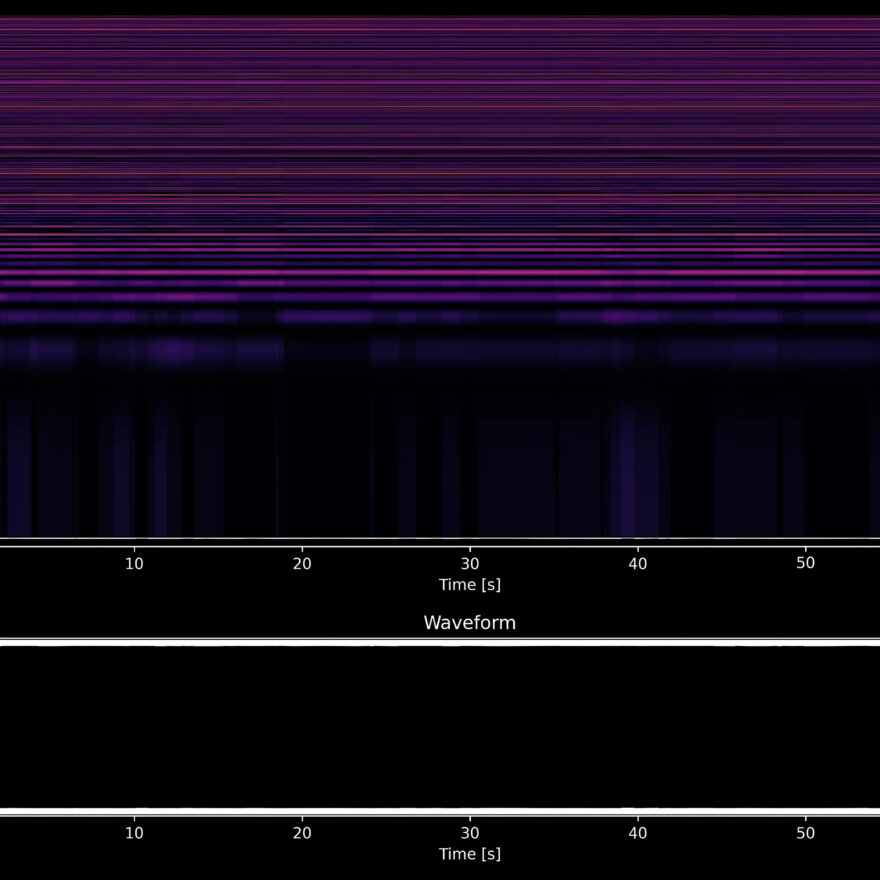
Task: Select the 20 second tick under the spectrogram
Action: 302,563
